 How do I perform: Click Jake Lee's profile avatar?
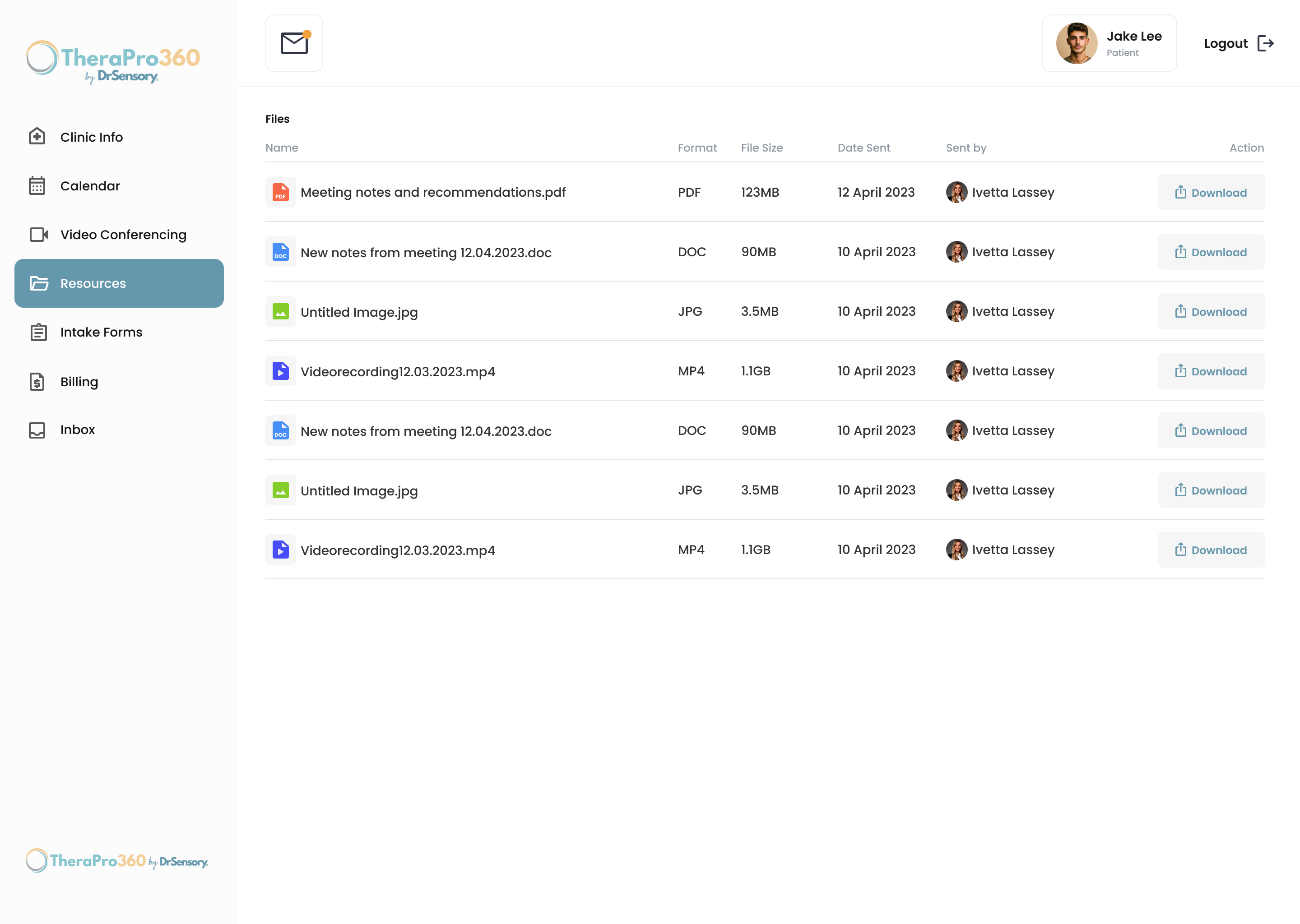click(x=1076, y=43)
